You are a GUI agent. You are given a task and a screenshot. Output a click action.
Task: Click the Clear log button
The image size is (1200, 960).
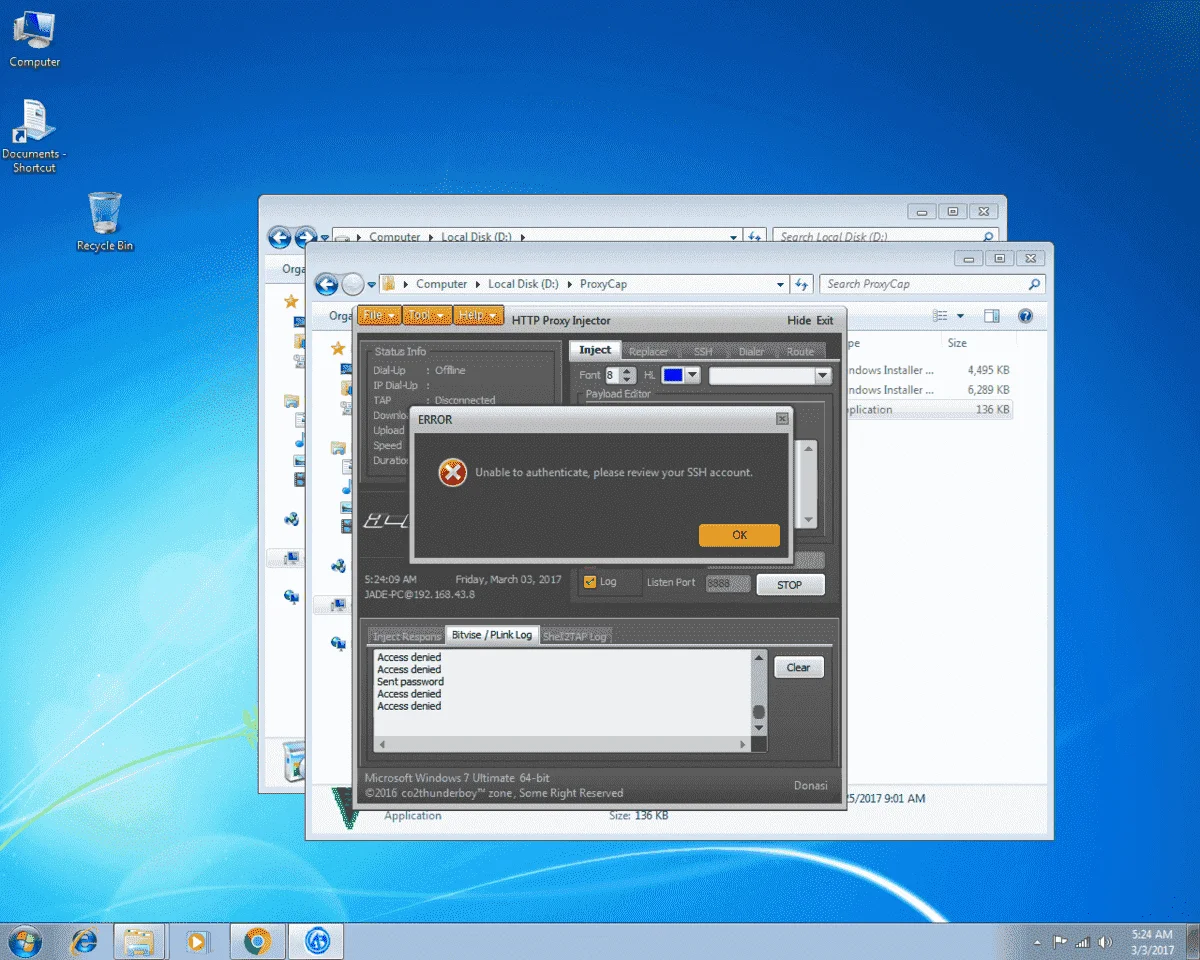pos(798,667)
